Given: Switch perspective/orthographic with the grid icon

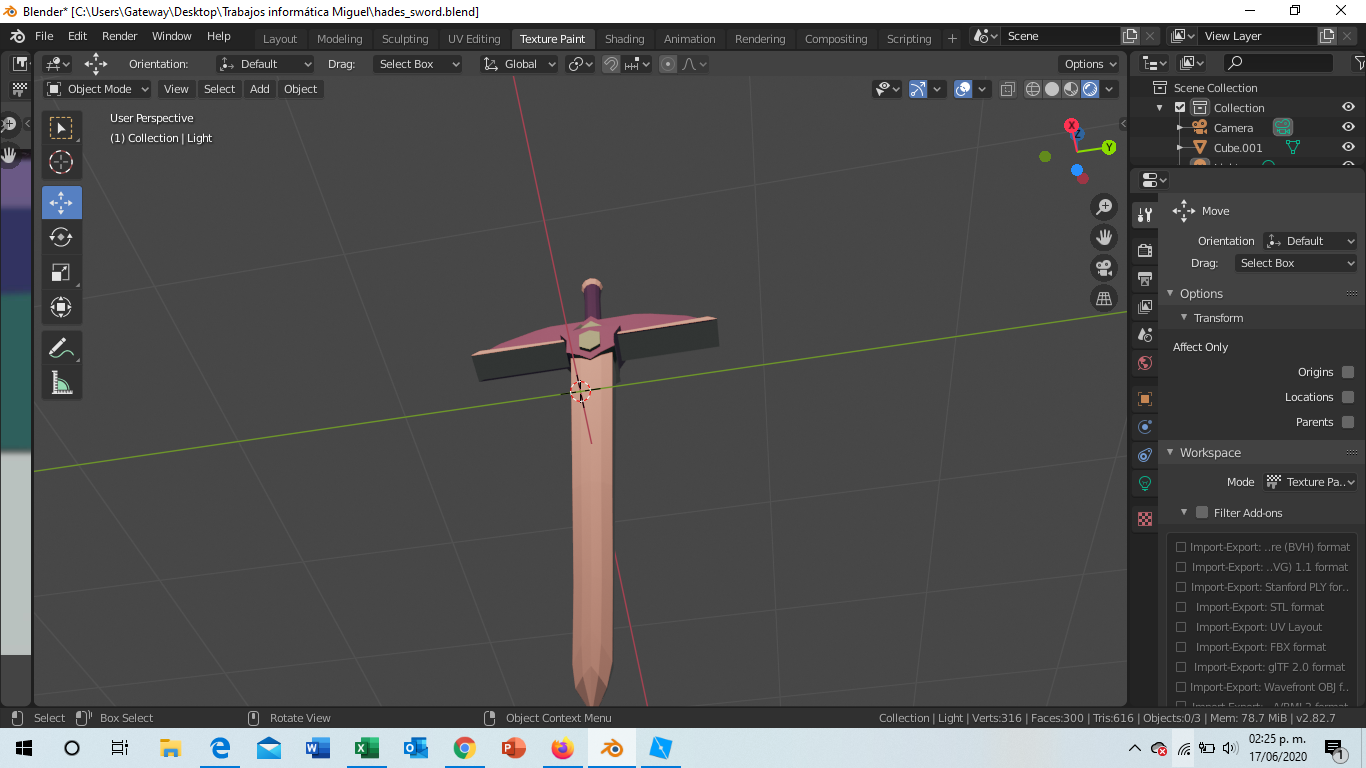Looking at the screenshot, I should (1104, 298).
